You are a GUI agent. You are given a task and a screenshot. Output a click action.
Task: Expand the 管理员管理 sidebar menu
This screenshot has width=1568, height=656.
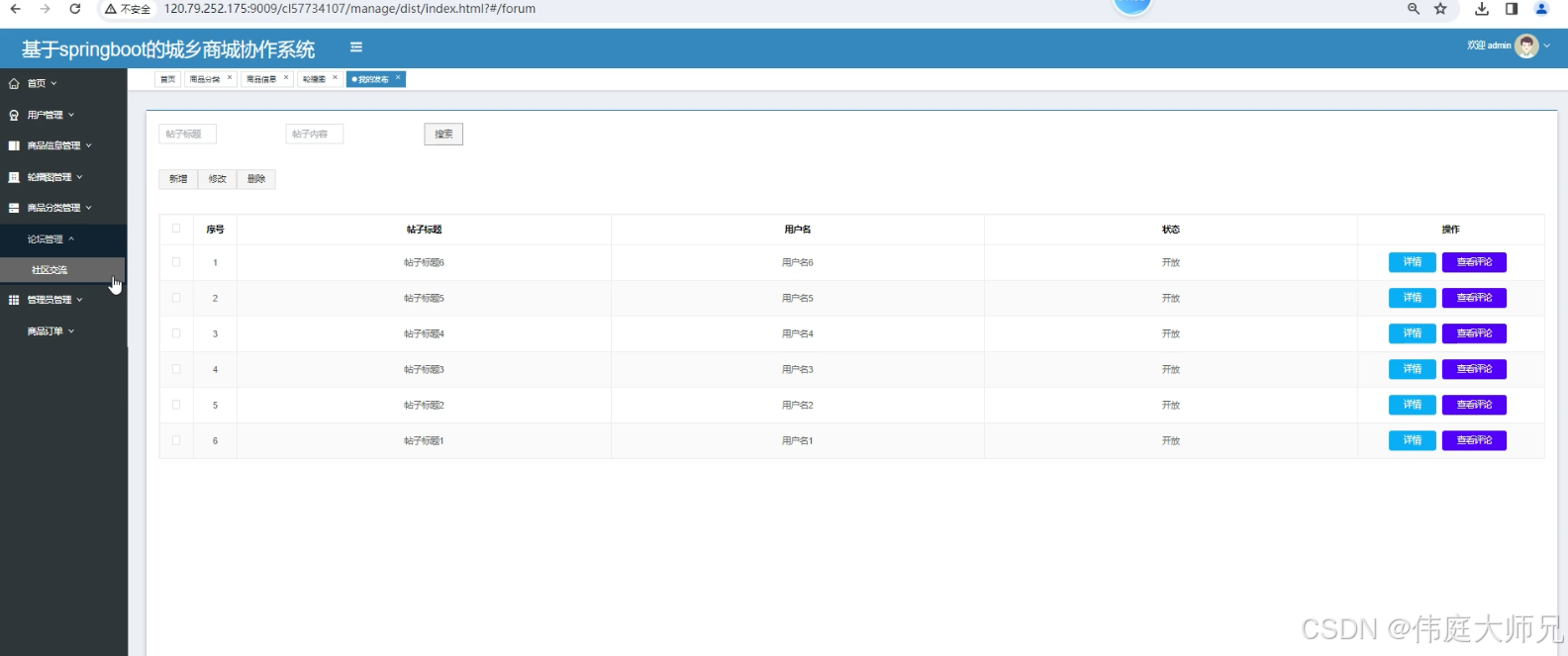[63, 300]
